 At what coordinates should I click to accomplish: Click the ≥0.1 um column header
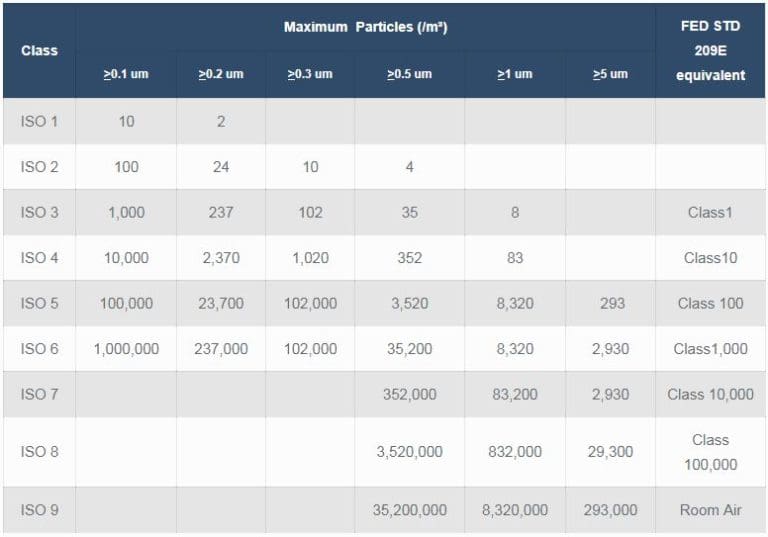126,75
